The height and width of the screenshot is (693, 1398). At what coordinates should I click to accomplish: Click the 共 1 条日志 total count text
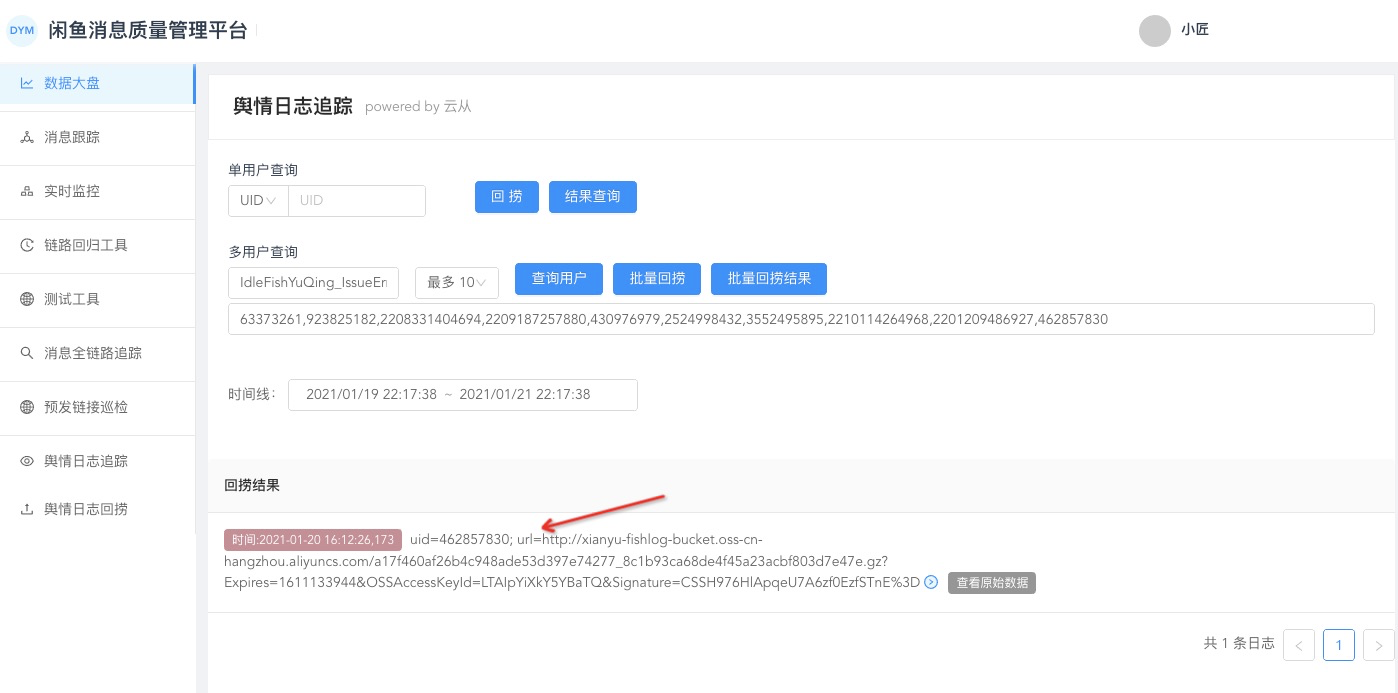(1239, 644)
